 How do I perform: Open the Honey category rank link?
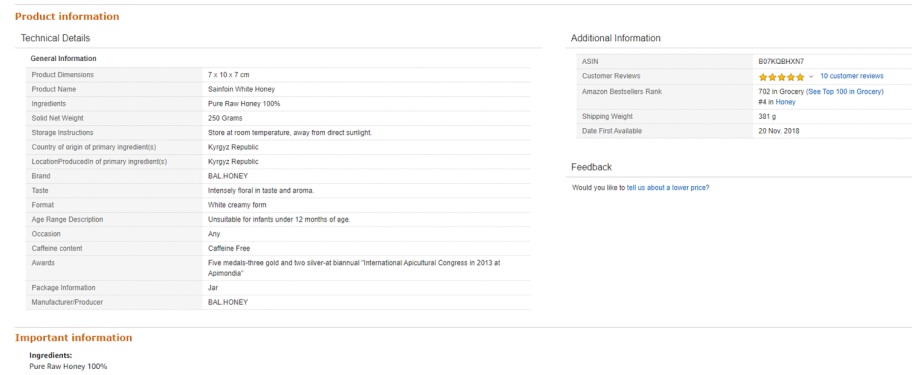(x=785, y=102)
